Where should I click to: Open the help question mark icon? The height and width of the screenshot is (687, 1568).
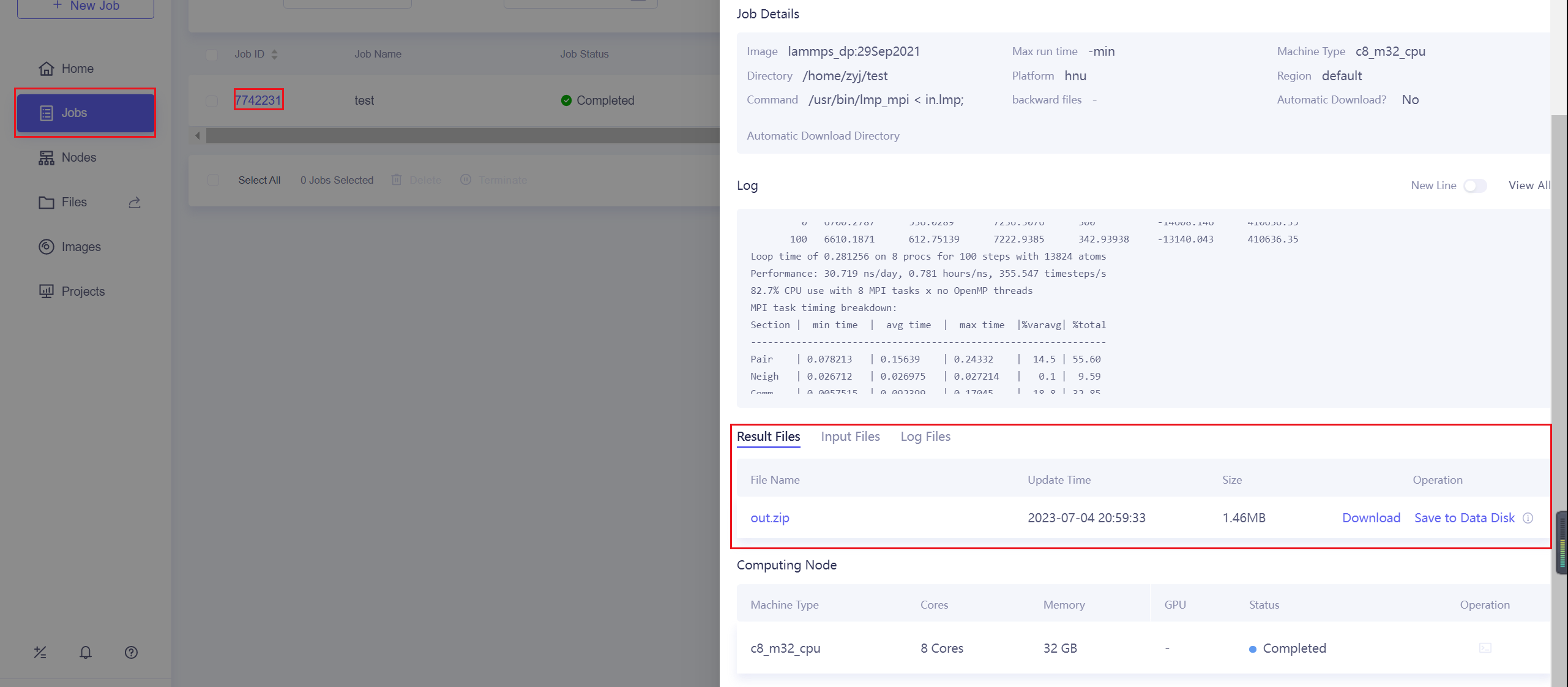pyautogui.click(x=131, y=652)
